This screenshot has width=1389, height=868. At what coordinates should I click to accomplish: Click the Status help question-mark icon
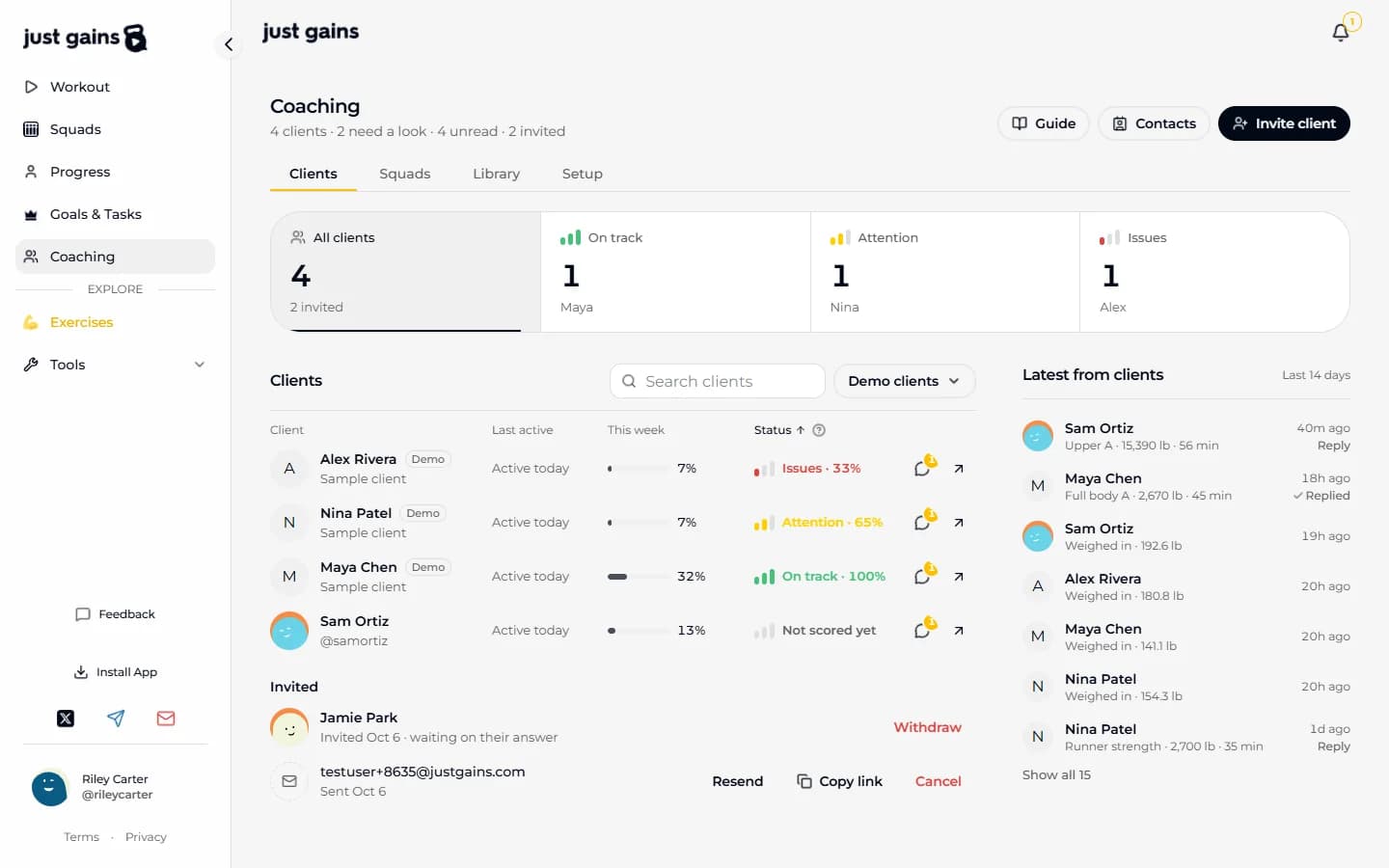tap(819, 430)
